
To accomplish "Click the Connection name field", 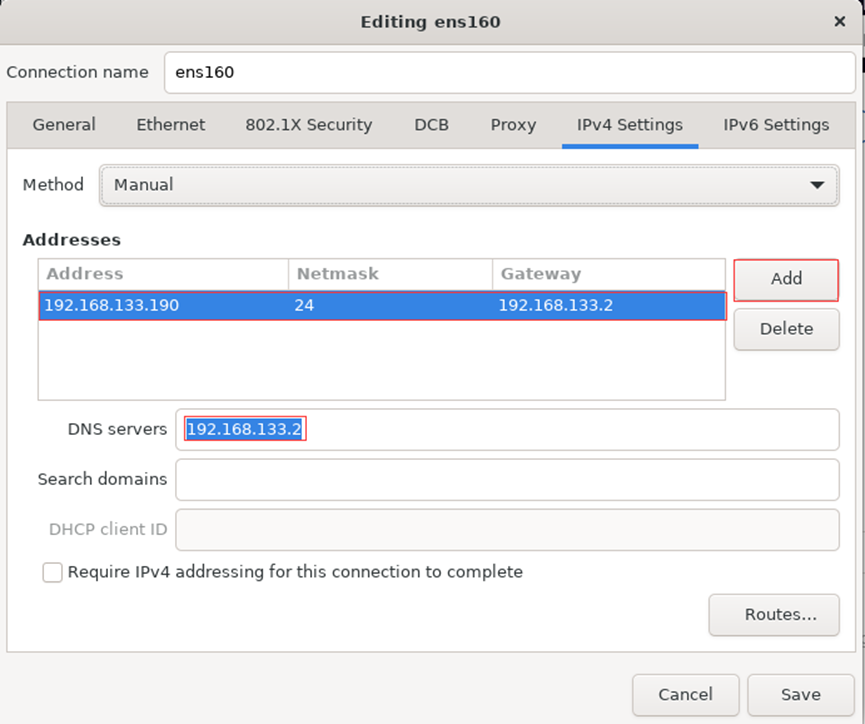I will (x=509, y=72).
